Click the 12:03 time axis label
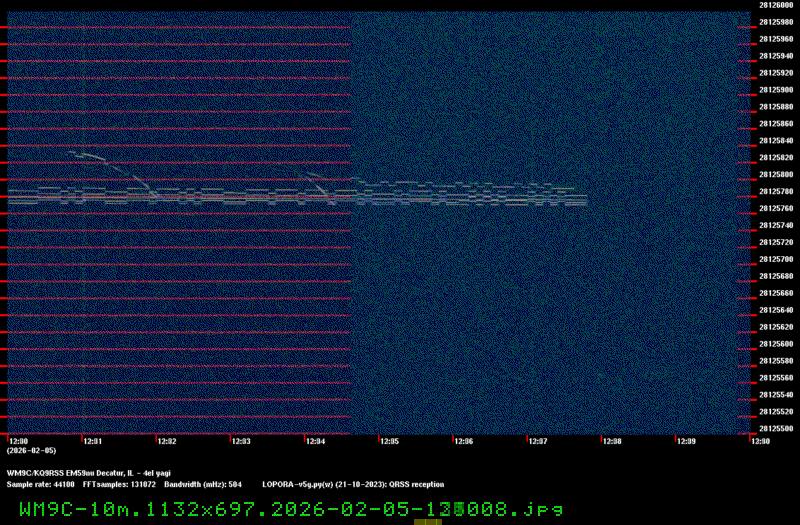This screenshot has width=800, height=525. click(241, 441)
